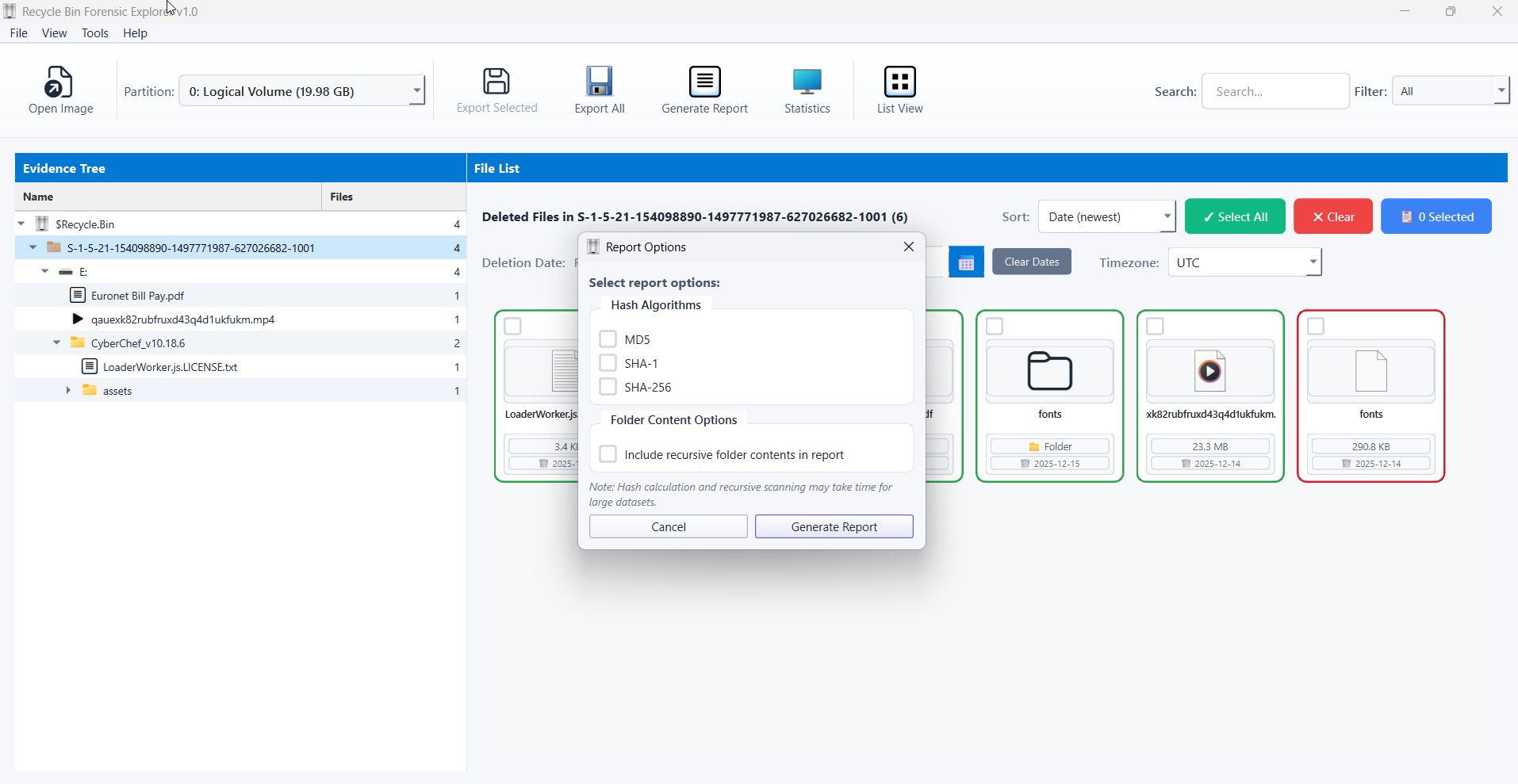Click the E: drive icon in tree
The width and height of the screenshot is (1518, 784).
coord(66,272)
